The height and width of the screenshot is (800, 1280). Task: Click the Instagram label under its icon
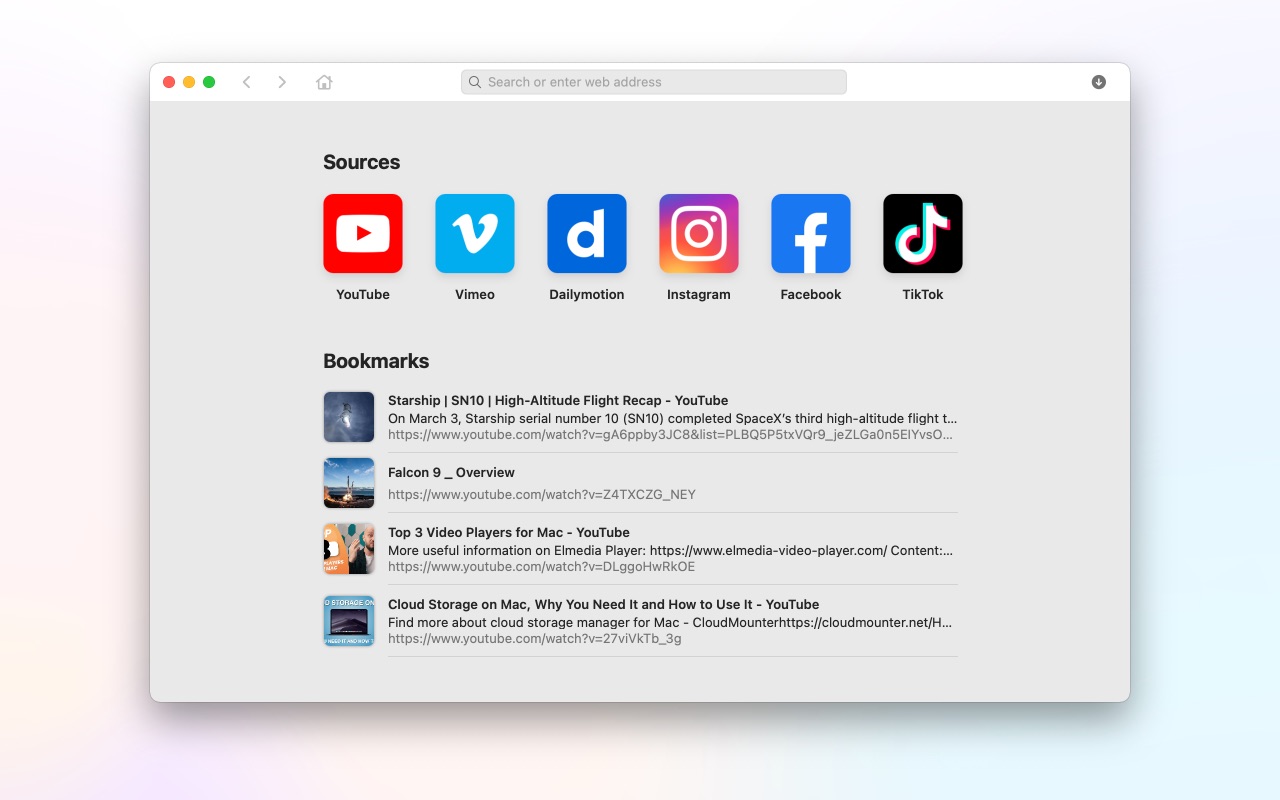(x=699, y=294)
